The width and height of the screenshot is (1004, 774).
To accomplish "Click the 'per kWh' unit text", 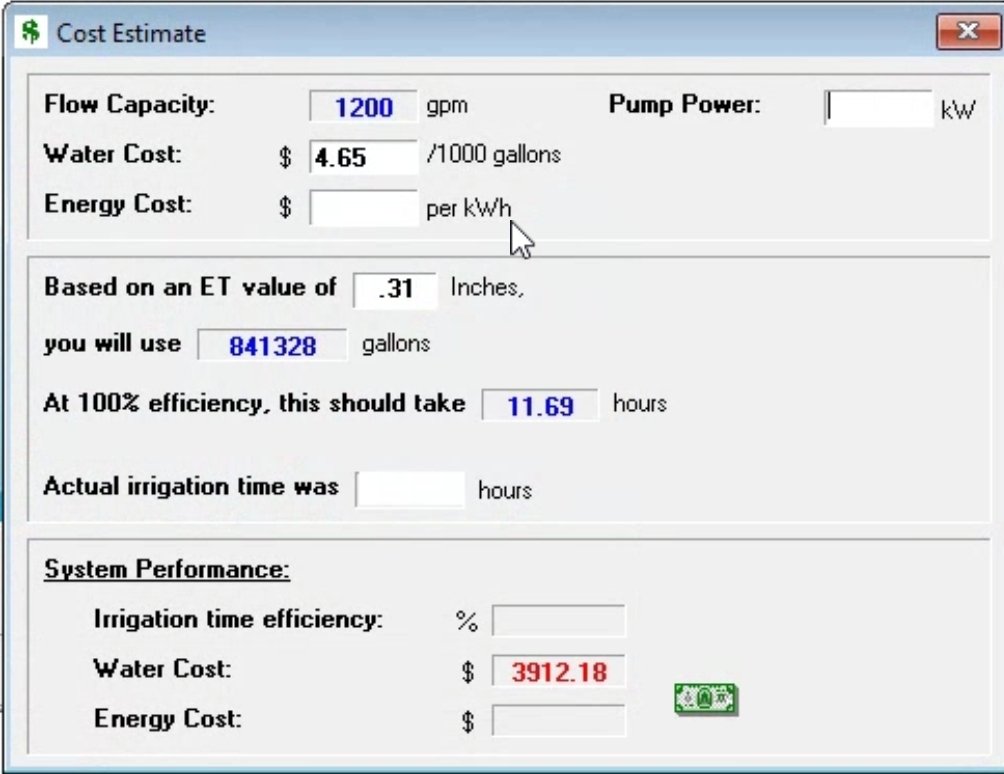I will pyautogui.click(x=469, y=208).
